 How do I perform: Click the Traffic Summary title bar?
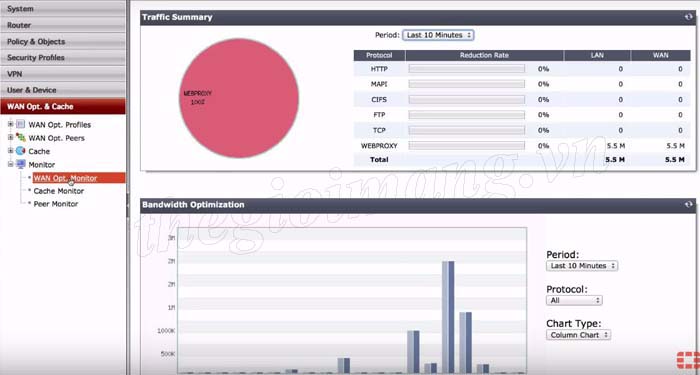point(418,17)
